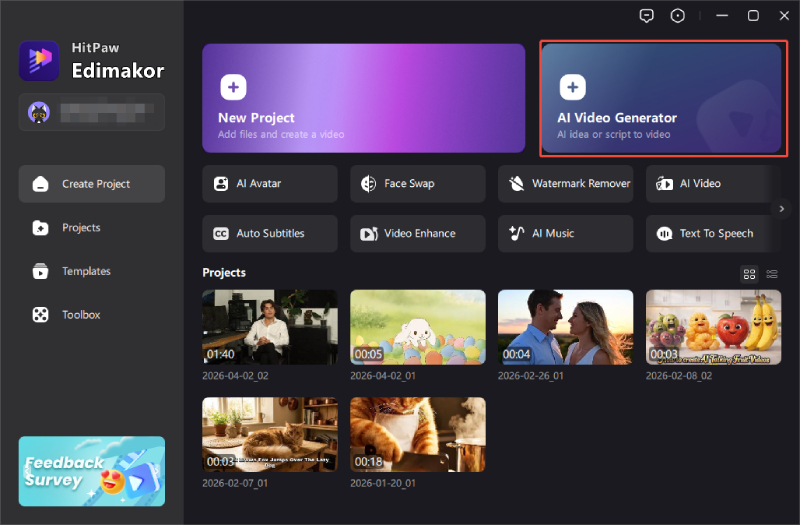The width and height of the screenshot is (800, 525).
Task: Click the Create Project home icon
Action: click(40, 184)
